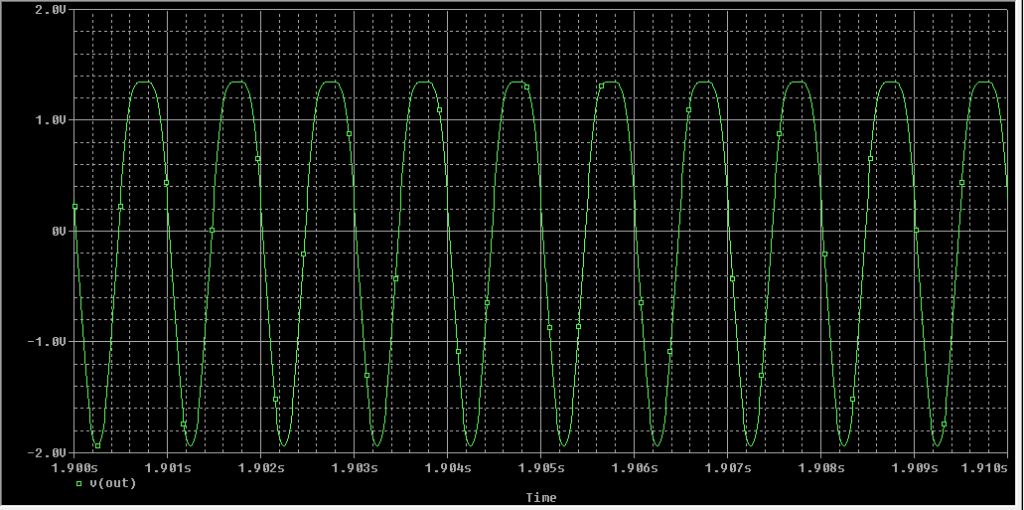1024x510 pixels.
Task: Select the 1.905s time axis label
Action: (x=540, y=467)
